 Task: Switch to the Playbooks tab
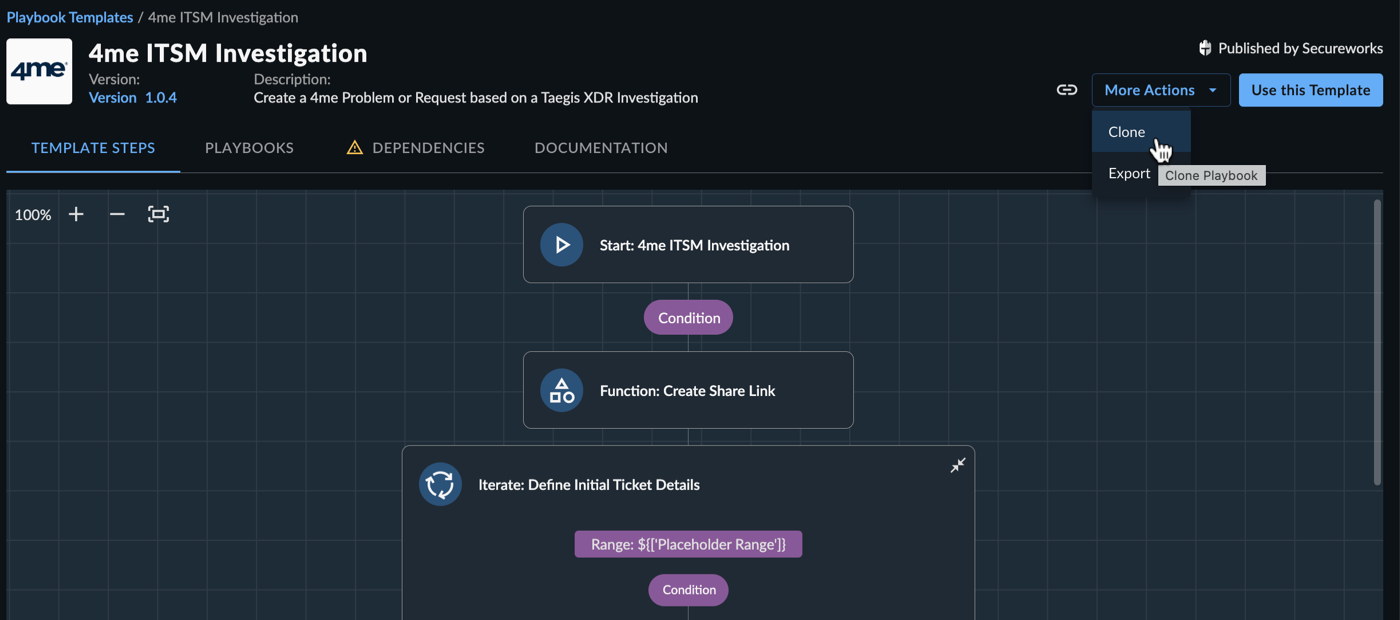[x=249, y=147]
